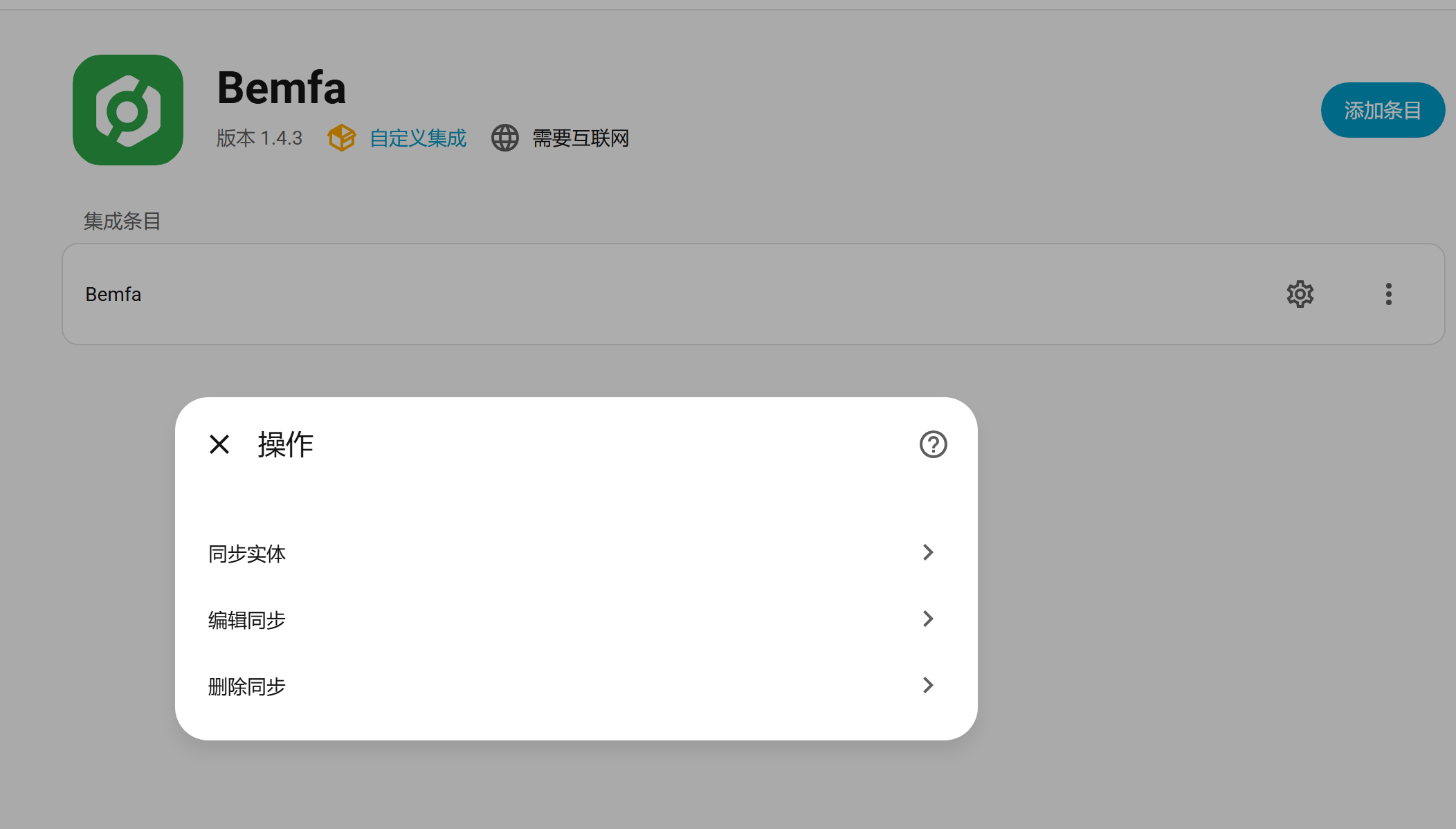Click the 版本 1.4.3 version text
This screenshot has height=829, width=1456.
[x=260, y=138]
